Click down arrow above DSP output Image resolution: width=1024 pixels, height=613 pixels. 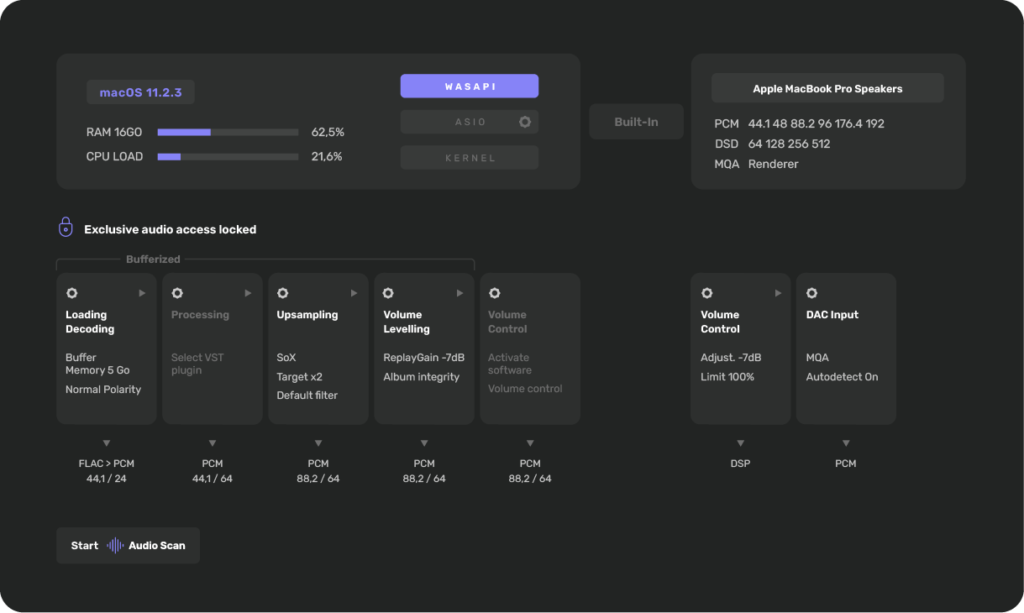click(740, 443)
